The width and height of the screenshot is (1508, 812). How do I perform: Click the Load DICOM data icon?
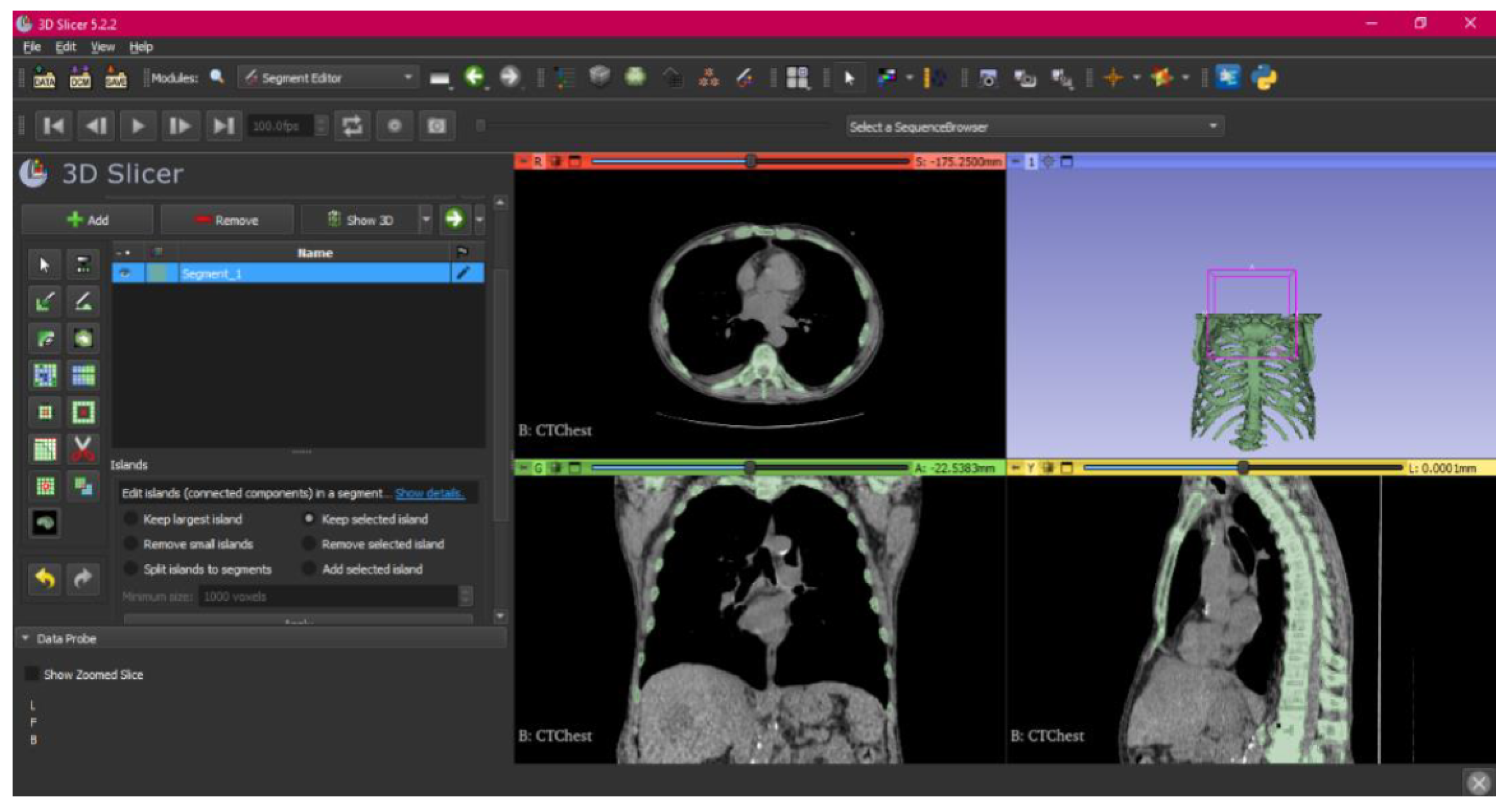[x=79, y=77]
